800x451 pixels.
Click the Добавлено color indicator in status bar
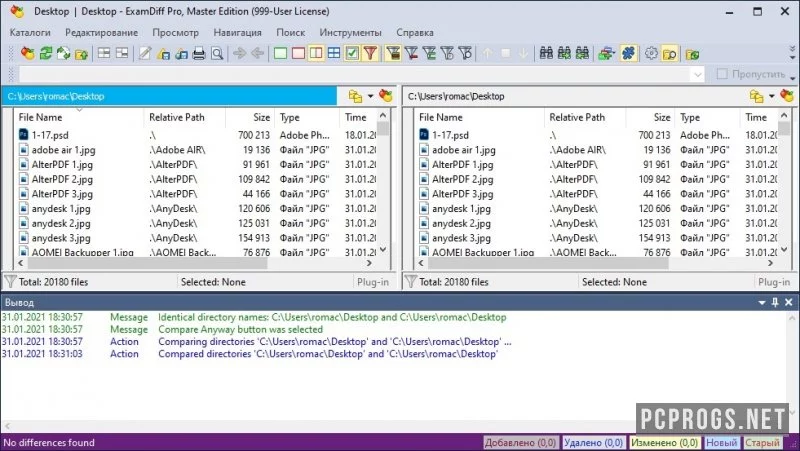pyautogui.click(x=520, y=442)
